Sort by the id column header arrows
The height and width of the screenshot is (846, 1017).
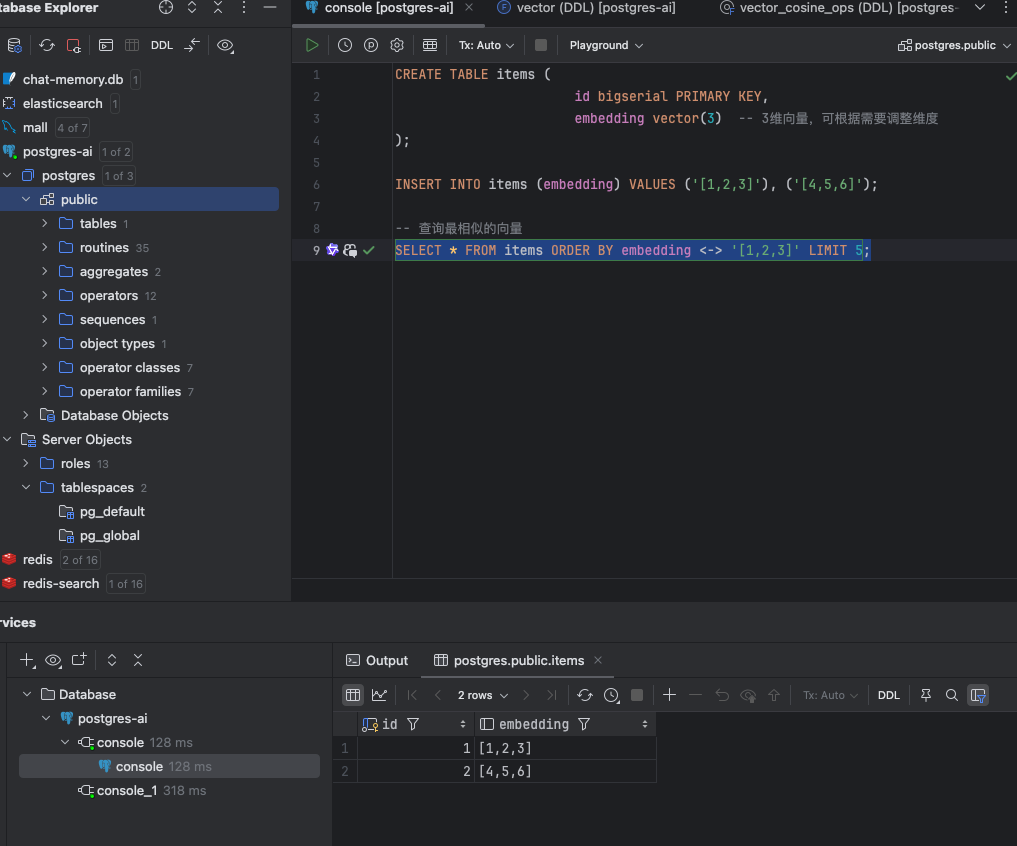tap(462, 724)
